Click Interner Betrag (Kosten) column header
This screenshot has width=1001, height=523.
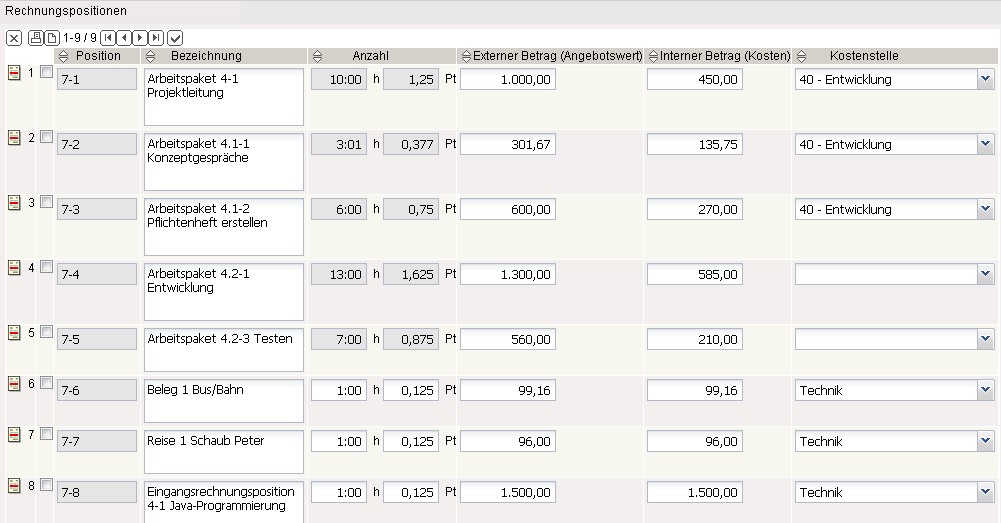pos(725,56)
